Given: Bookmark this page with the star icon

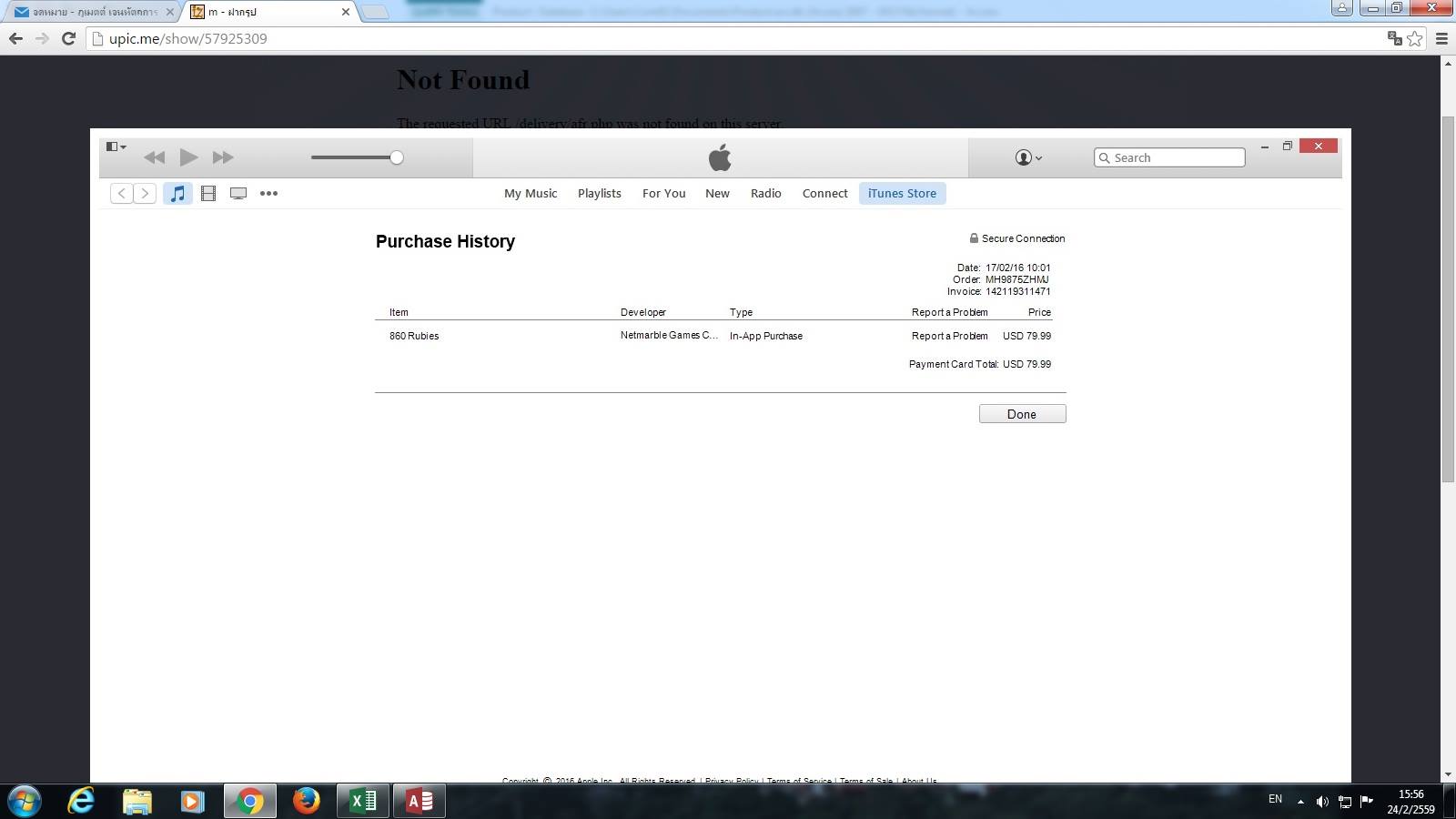Looking at the screenshot, I should click(1415, 38).
